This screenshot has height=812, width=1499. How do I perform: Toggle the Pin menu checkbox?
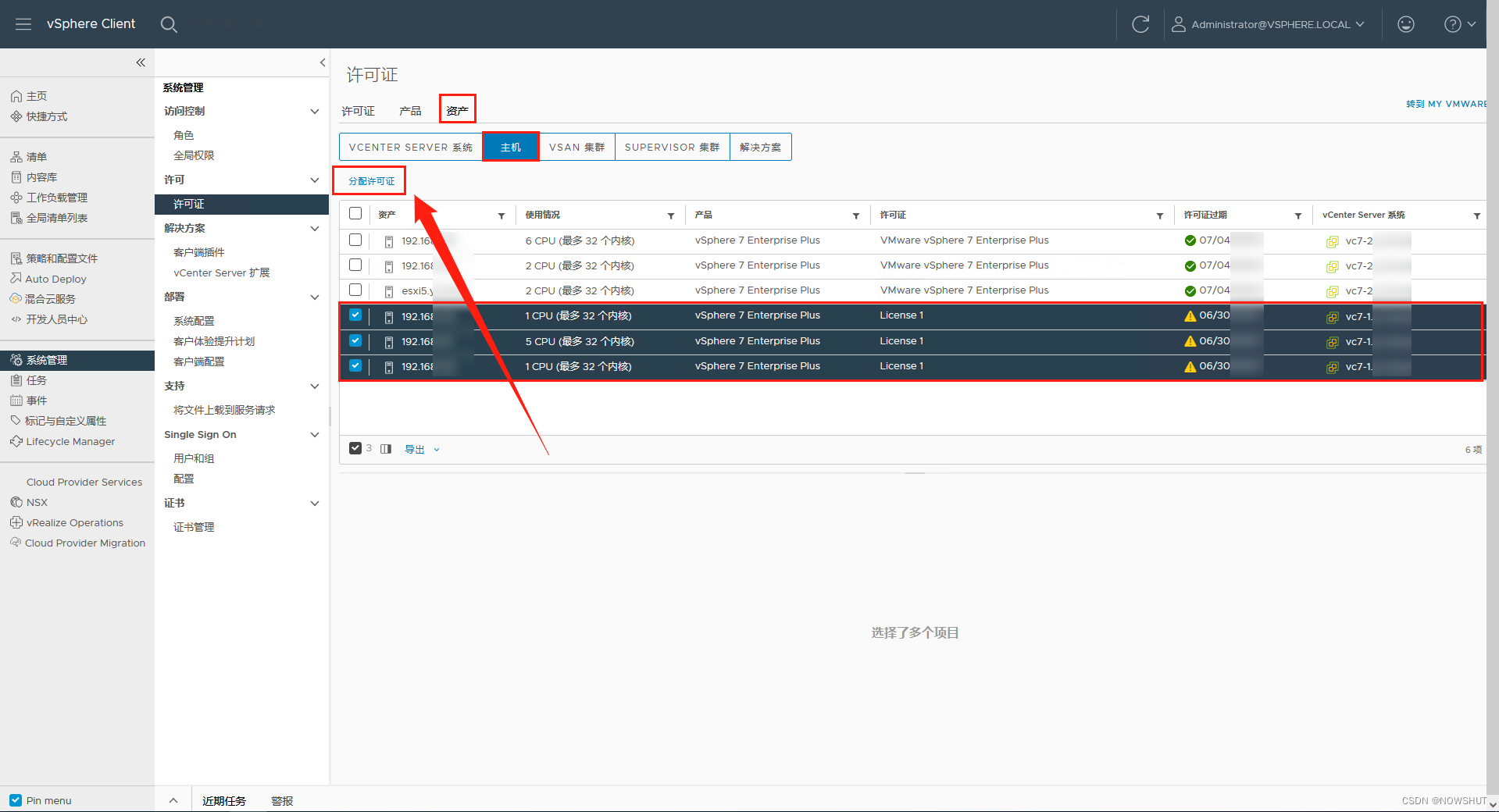tap(16, 800)
